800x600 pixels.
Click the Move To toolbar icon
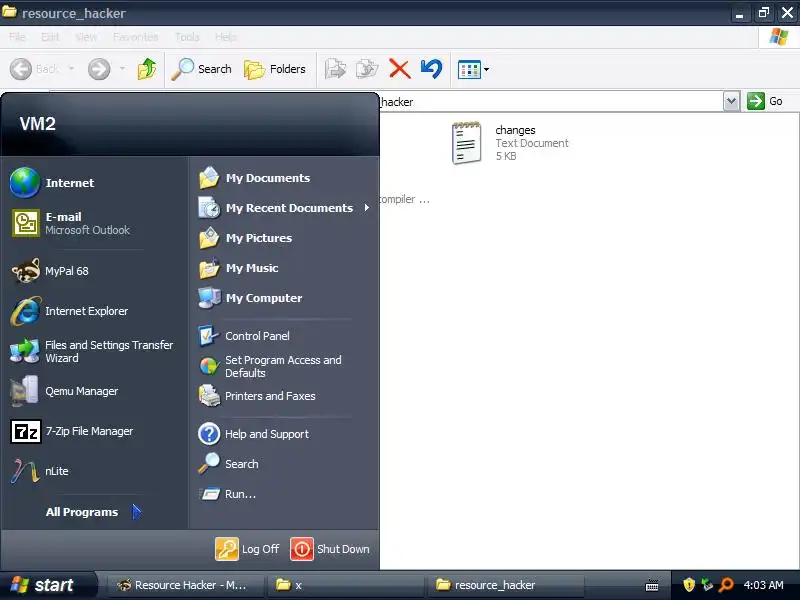(335, 69)
